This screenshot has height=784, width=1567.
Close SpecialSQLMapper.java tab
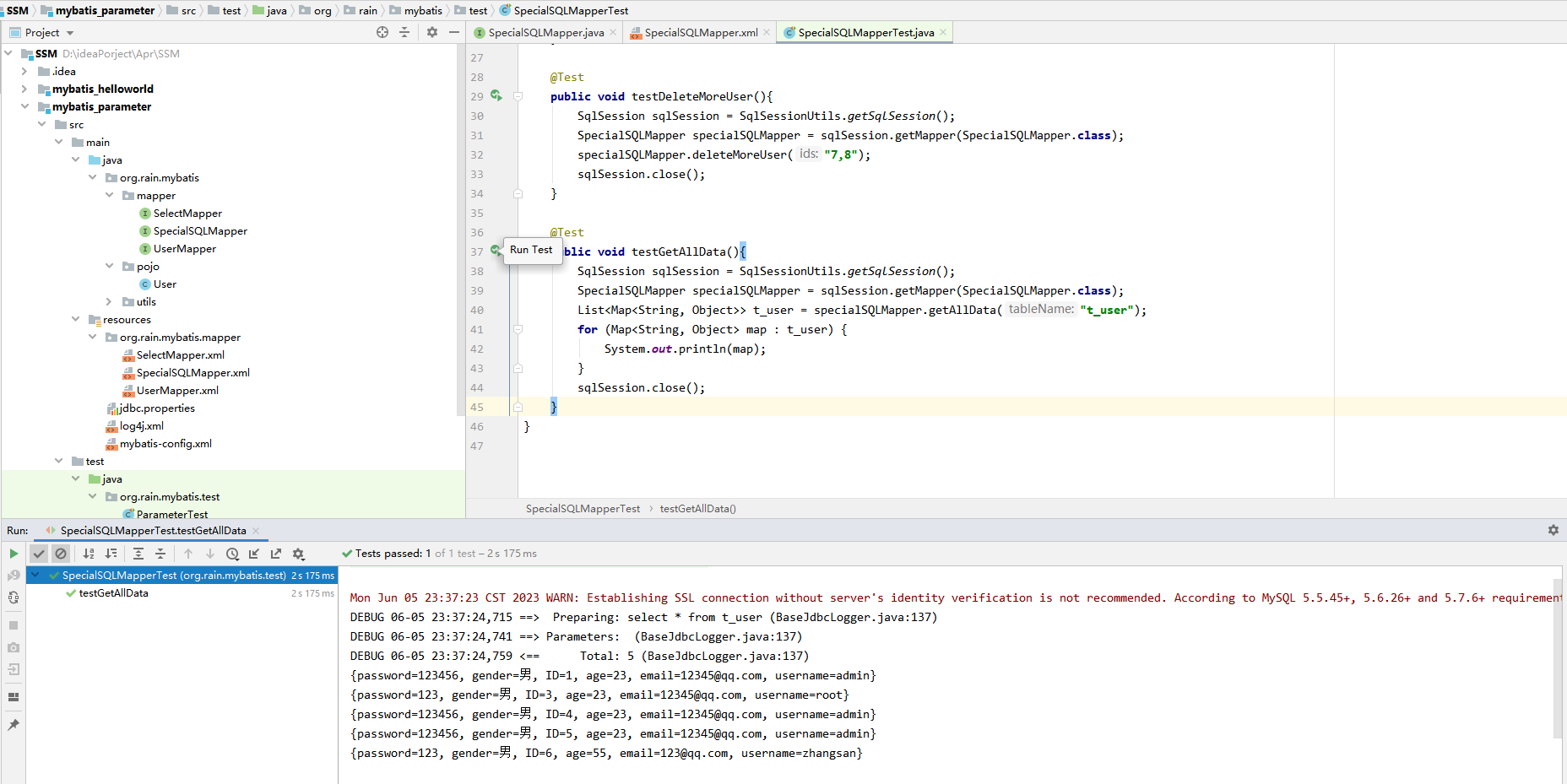[x=613, y=32]
